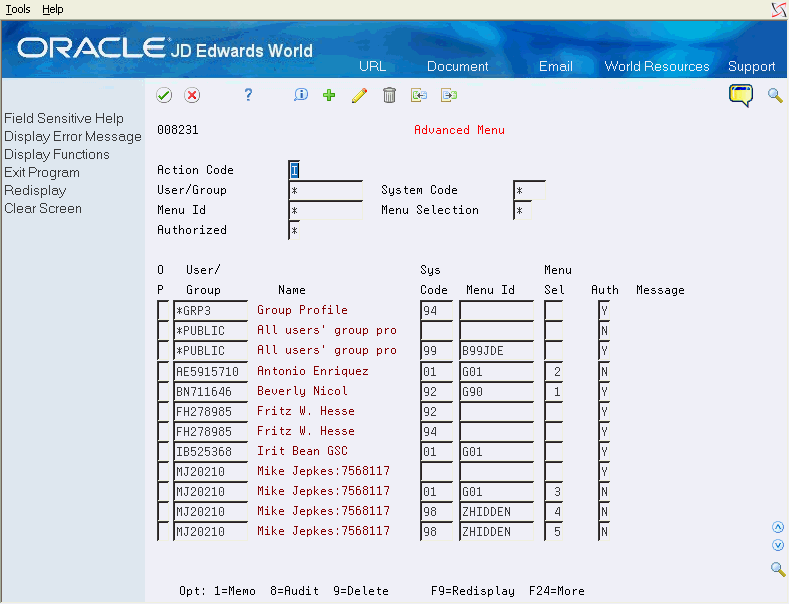
Task: Select Exit Program
Action: [x=42, y=173]
